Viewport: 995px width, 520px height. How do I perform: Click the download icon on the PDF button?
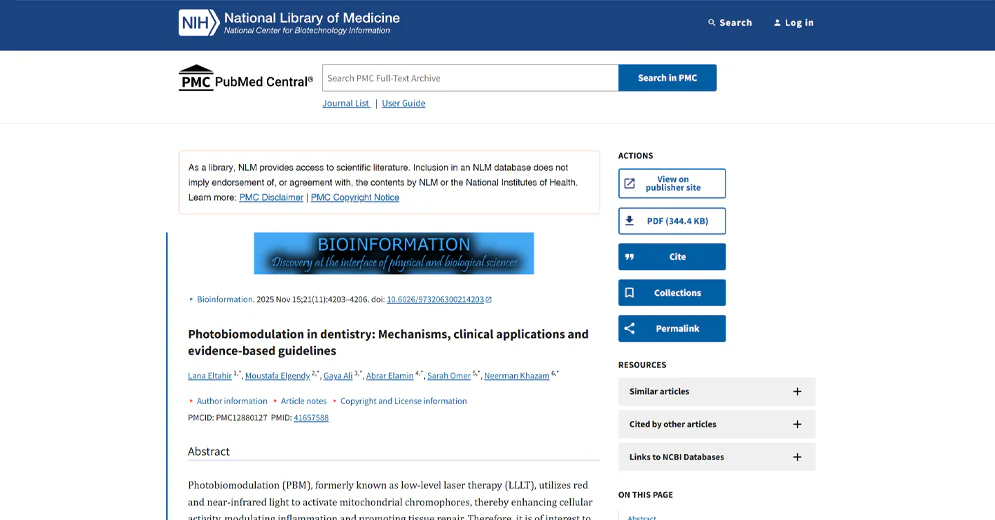[629, 221]
